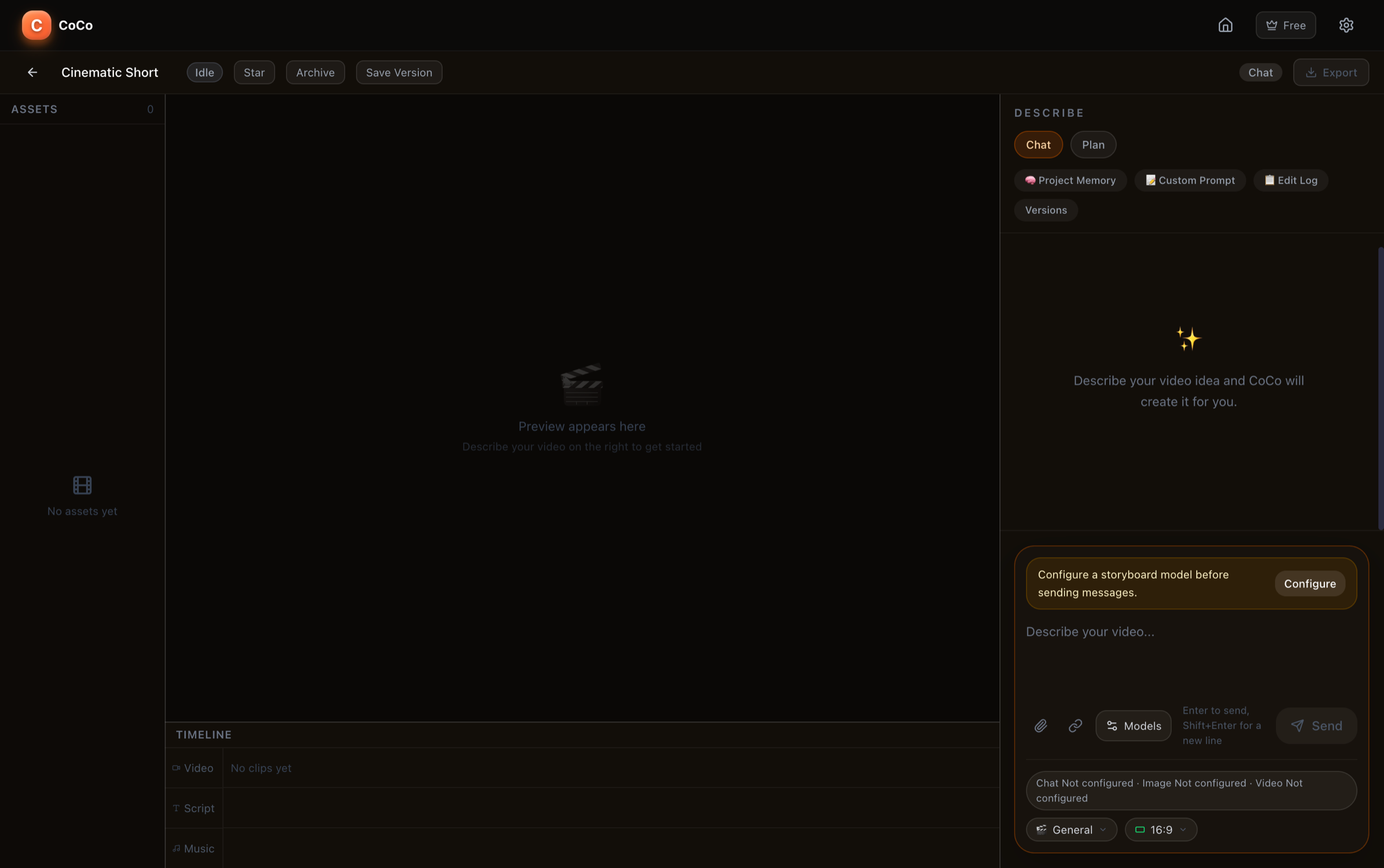Click the link insert icon

1075,726
